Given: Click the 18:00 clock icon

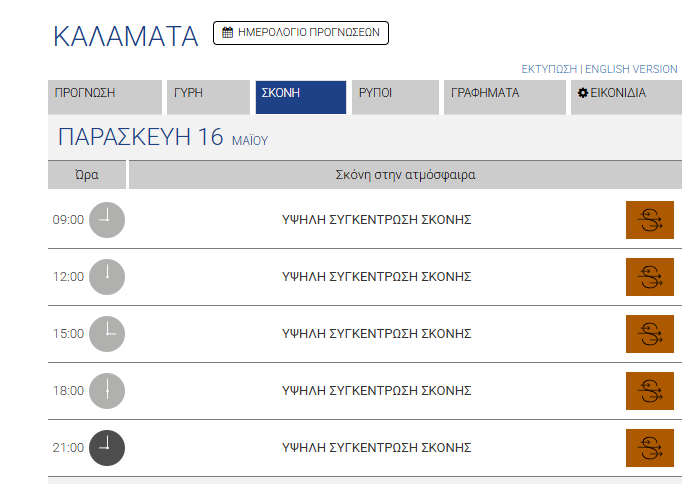Looking at the screenshot, I should coord(107,391).
